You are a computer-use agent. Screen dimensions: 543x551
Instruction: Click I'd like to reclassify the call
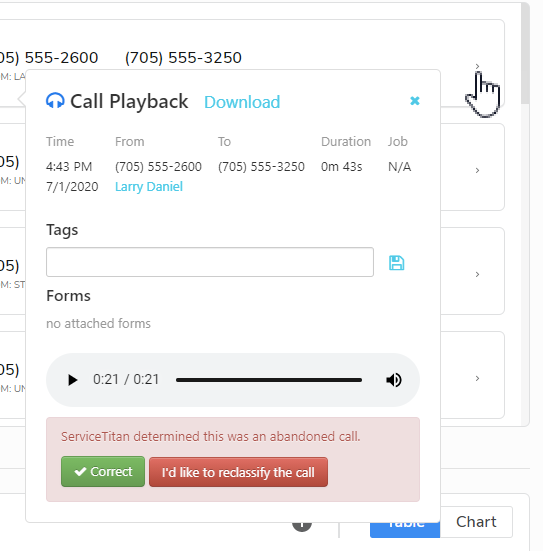[x=238, y=472]
